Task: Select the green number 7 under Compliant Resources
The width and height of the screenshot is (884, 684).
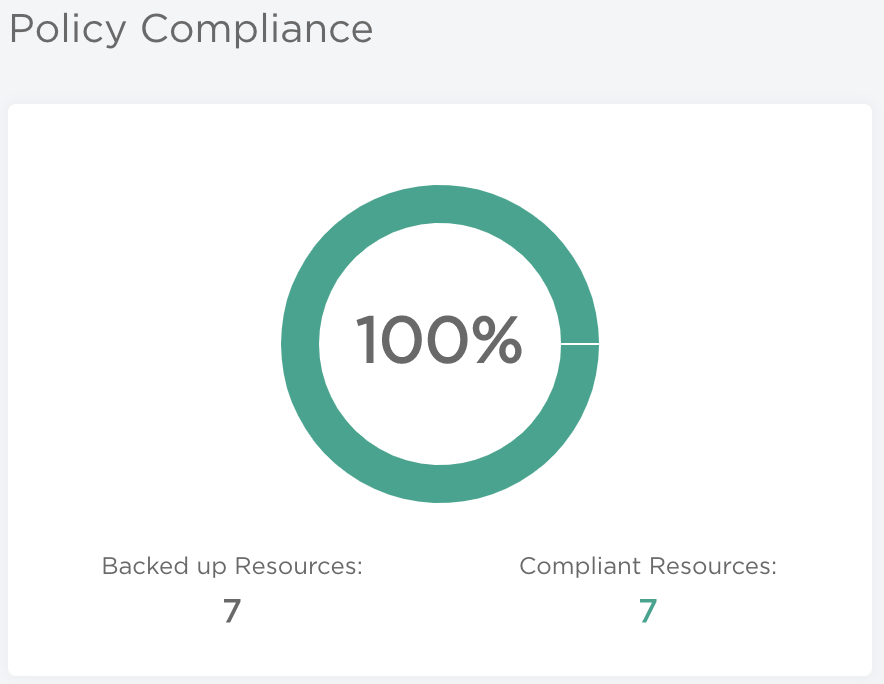Action: pos(646,611)
